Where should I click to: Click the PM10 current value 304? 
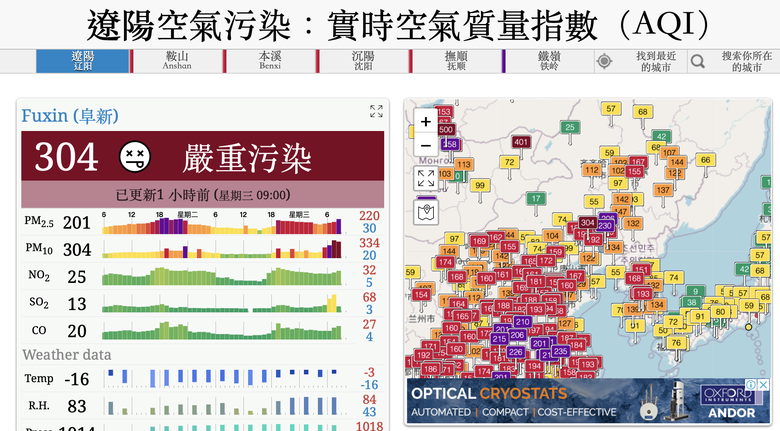(77, 249)
